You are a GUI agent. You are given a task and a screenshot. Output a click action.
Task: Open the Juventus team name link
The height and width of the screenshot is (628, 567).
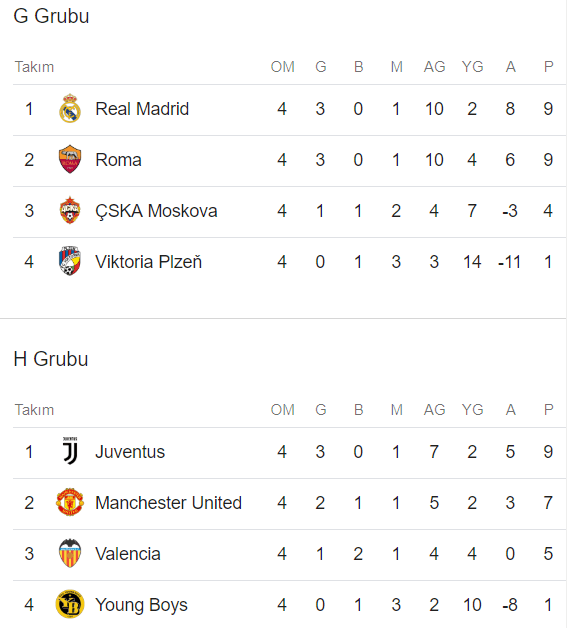coord(130,452)
